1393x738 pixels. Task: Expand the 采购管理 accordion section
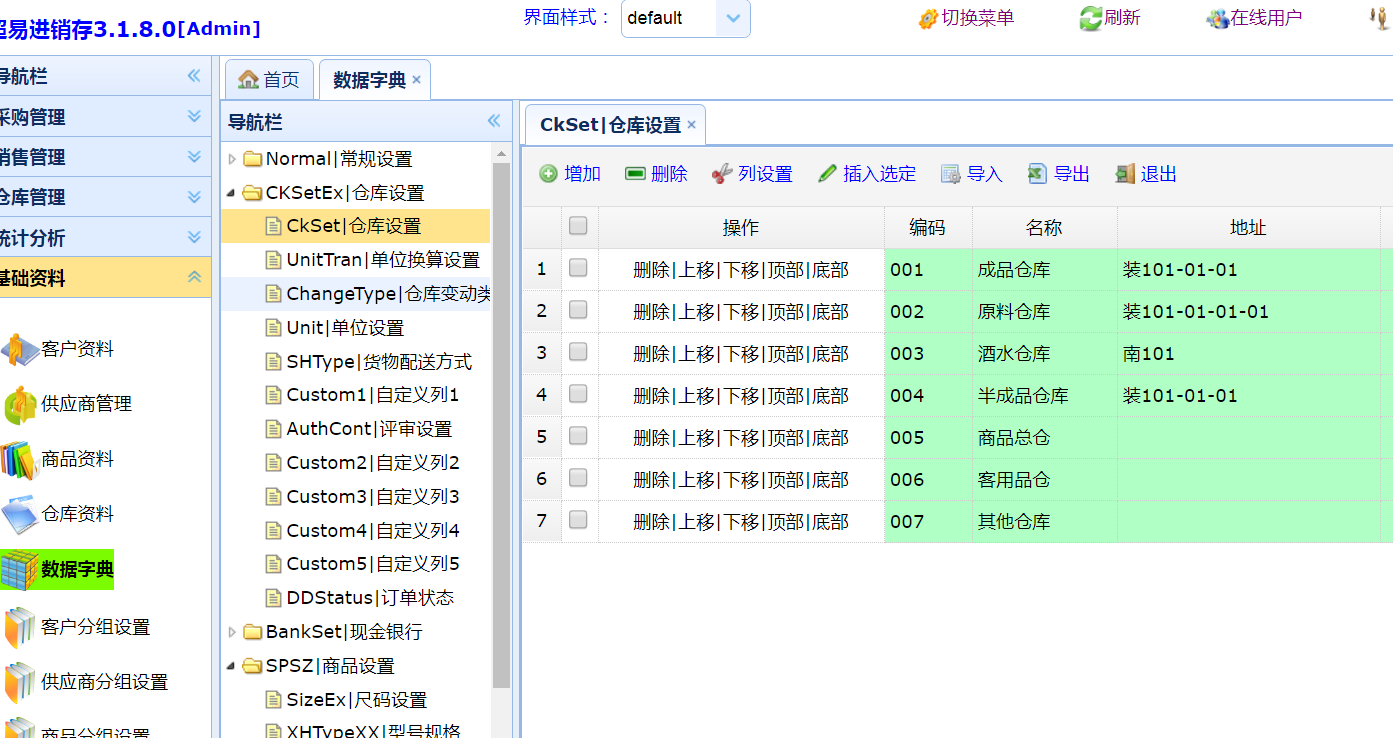click(194, 117)
